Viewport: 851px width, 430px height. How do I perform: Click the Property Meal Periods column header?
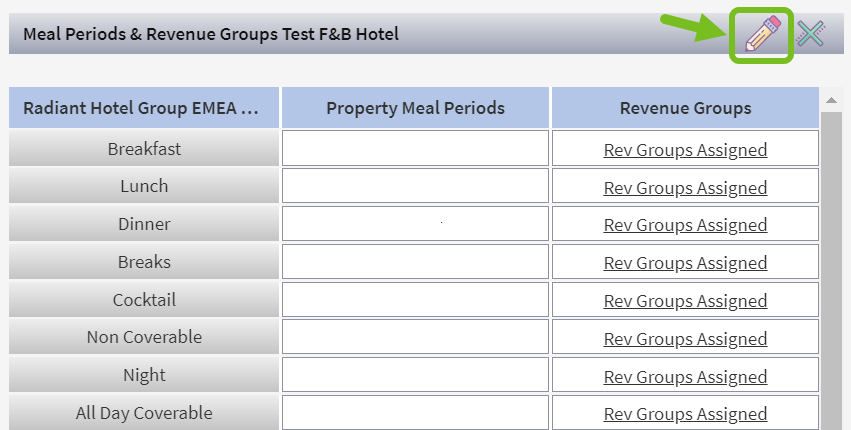point(415,108)
